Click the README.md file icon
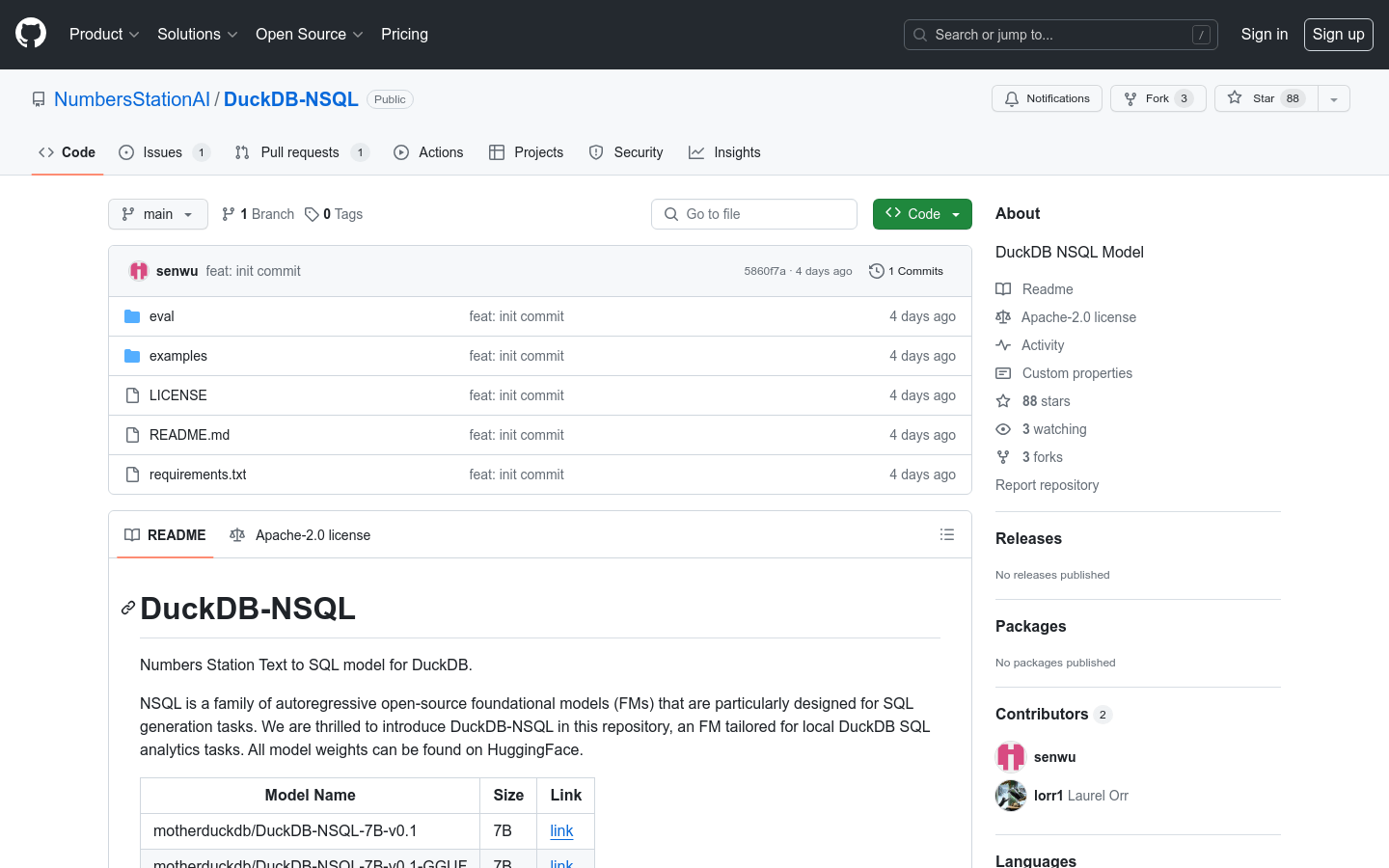 132,435
